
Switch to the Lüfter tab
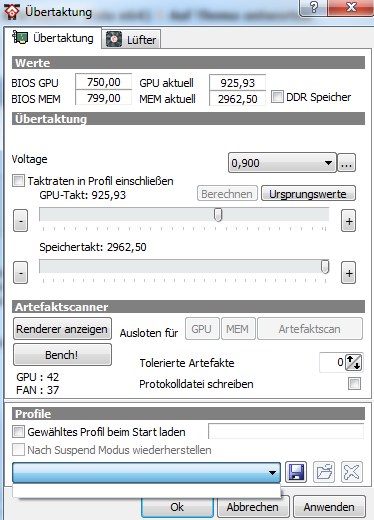click(131, 40)
